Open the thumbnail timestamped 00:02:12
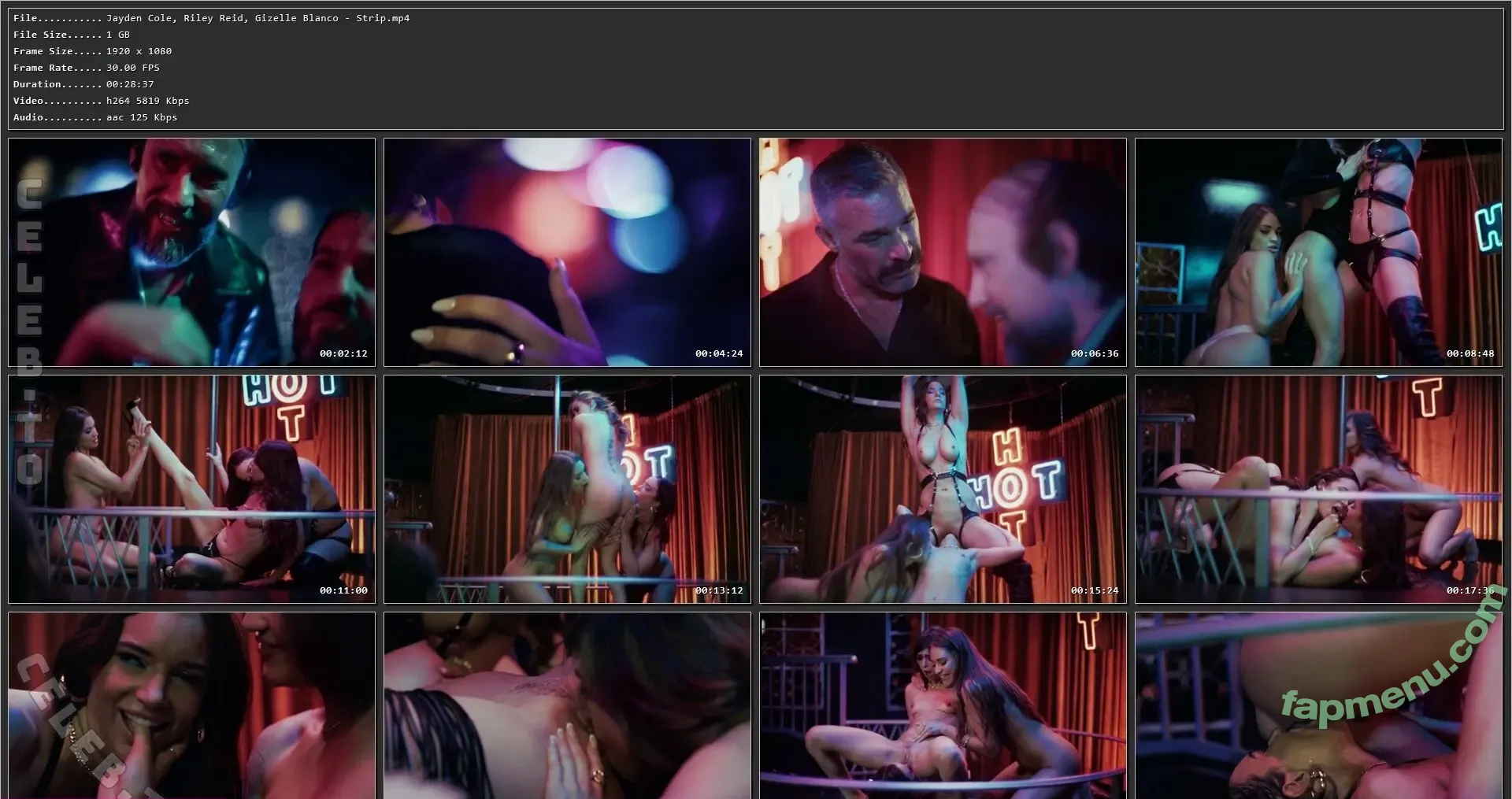Viewport: 1512px width, 799px height. [x=191, y=252]
